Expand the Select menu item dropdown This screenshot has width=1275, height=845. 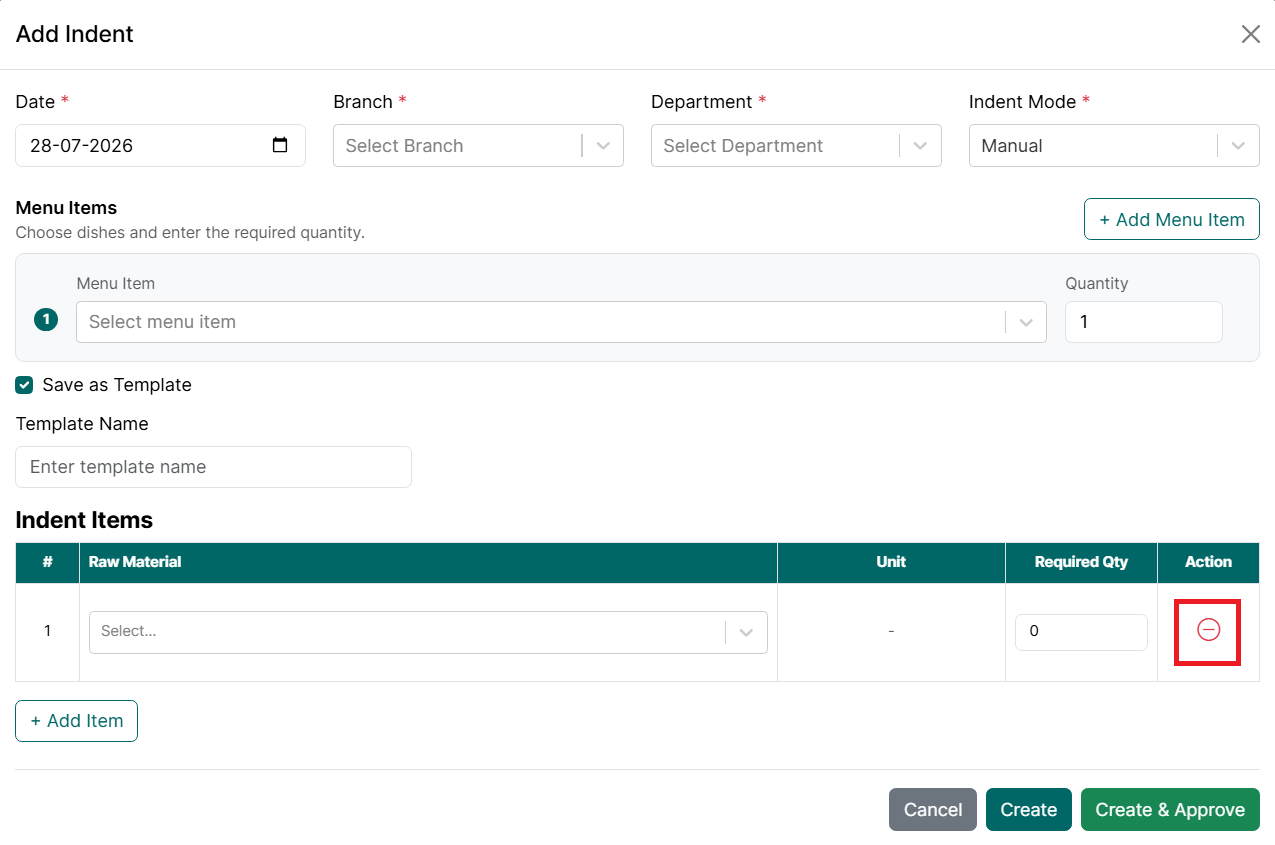(x=561, y=322)
